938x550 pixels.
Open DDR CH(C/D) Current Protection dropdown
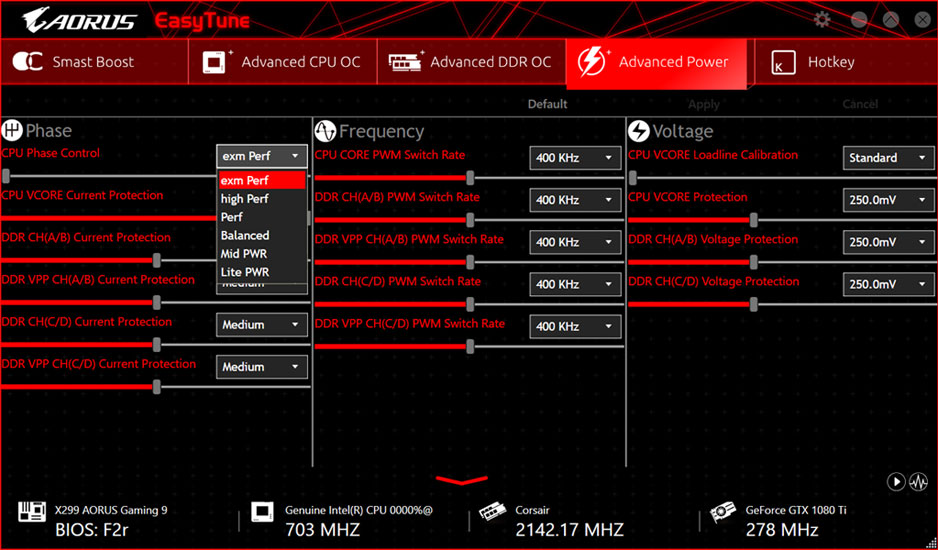[262, 325]
